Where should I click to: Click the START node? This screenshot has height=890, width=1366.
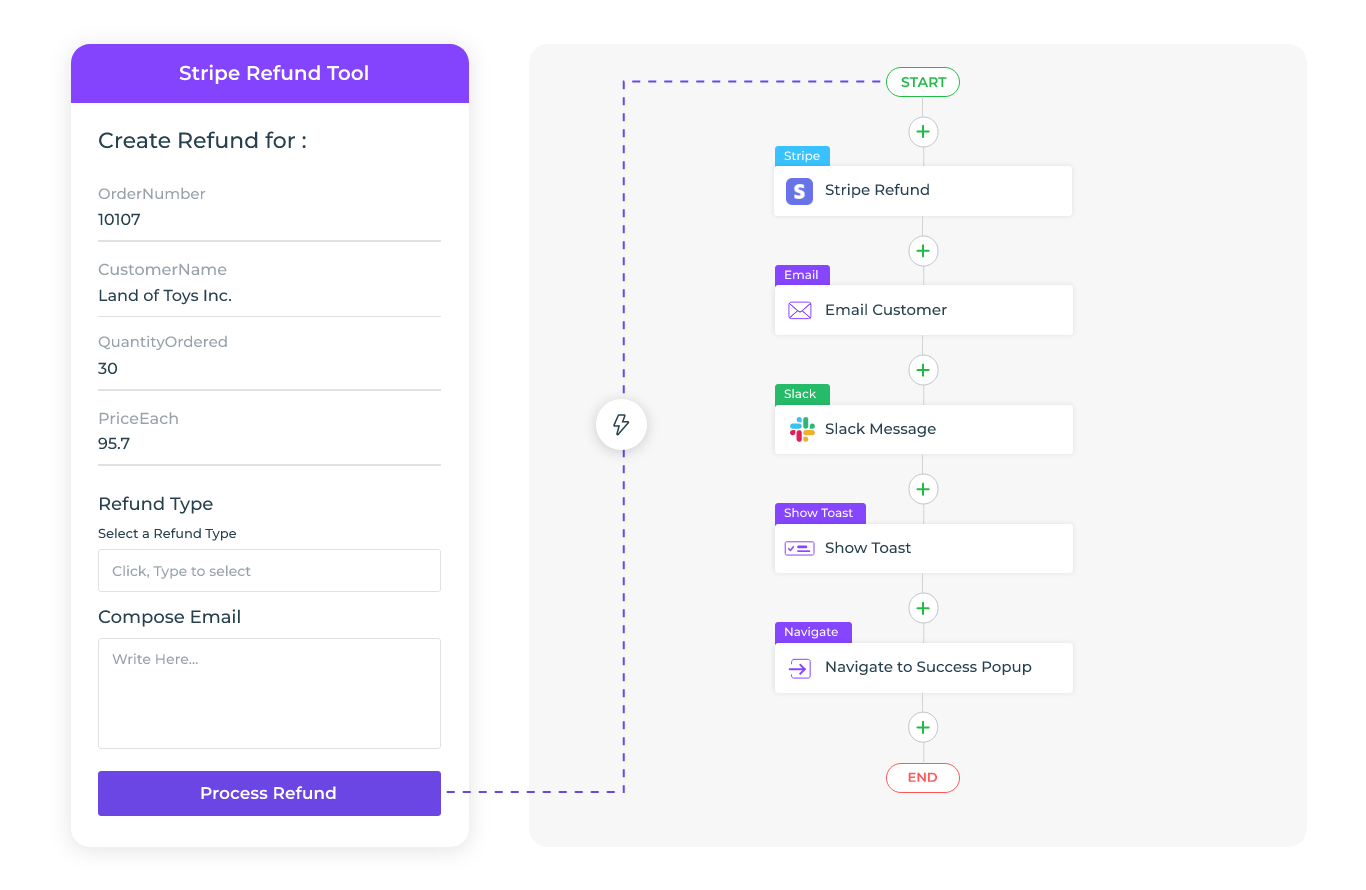point(922,82)
